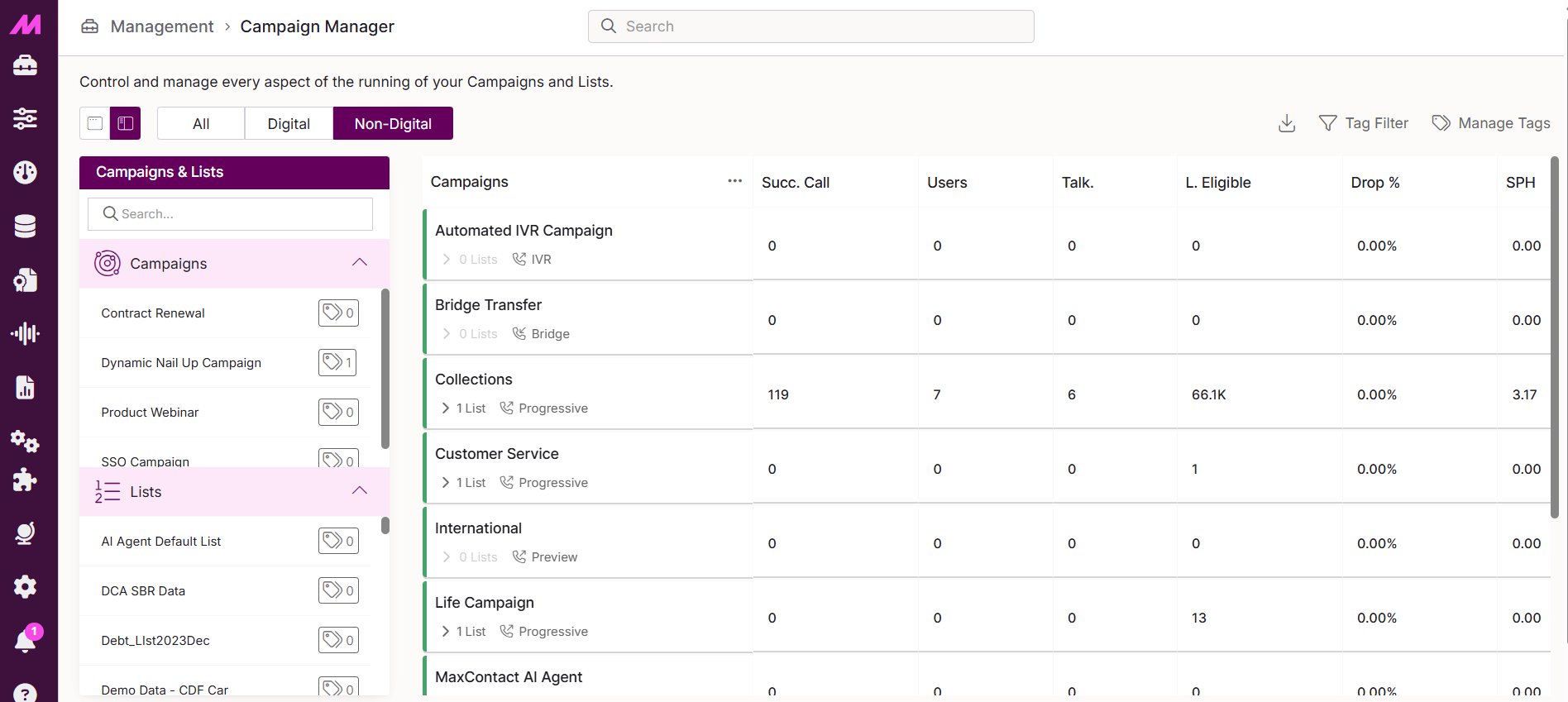Switch to the Digital tab
Image resolution: width=1568 pixels, height=702 pixels.
pyautogui.click(x=289, y=123)
